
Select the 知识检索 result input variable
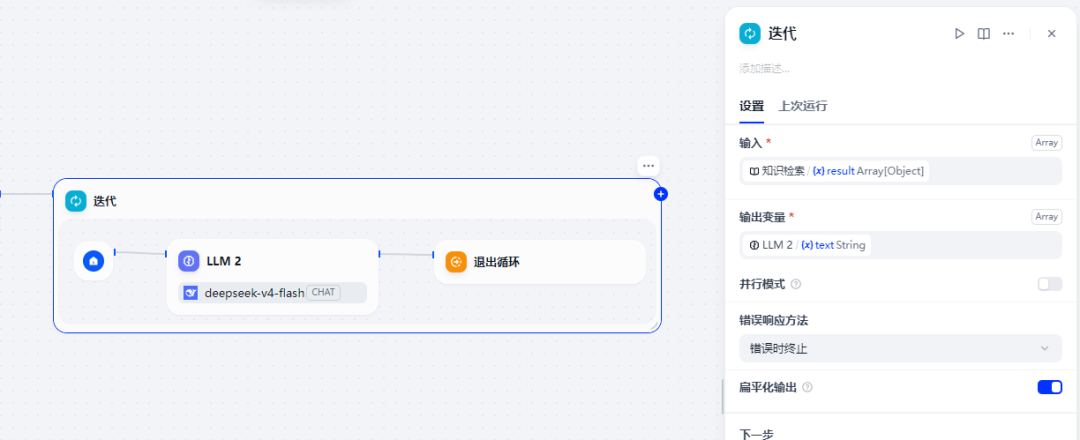(x=836, y=171)
